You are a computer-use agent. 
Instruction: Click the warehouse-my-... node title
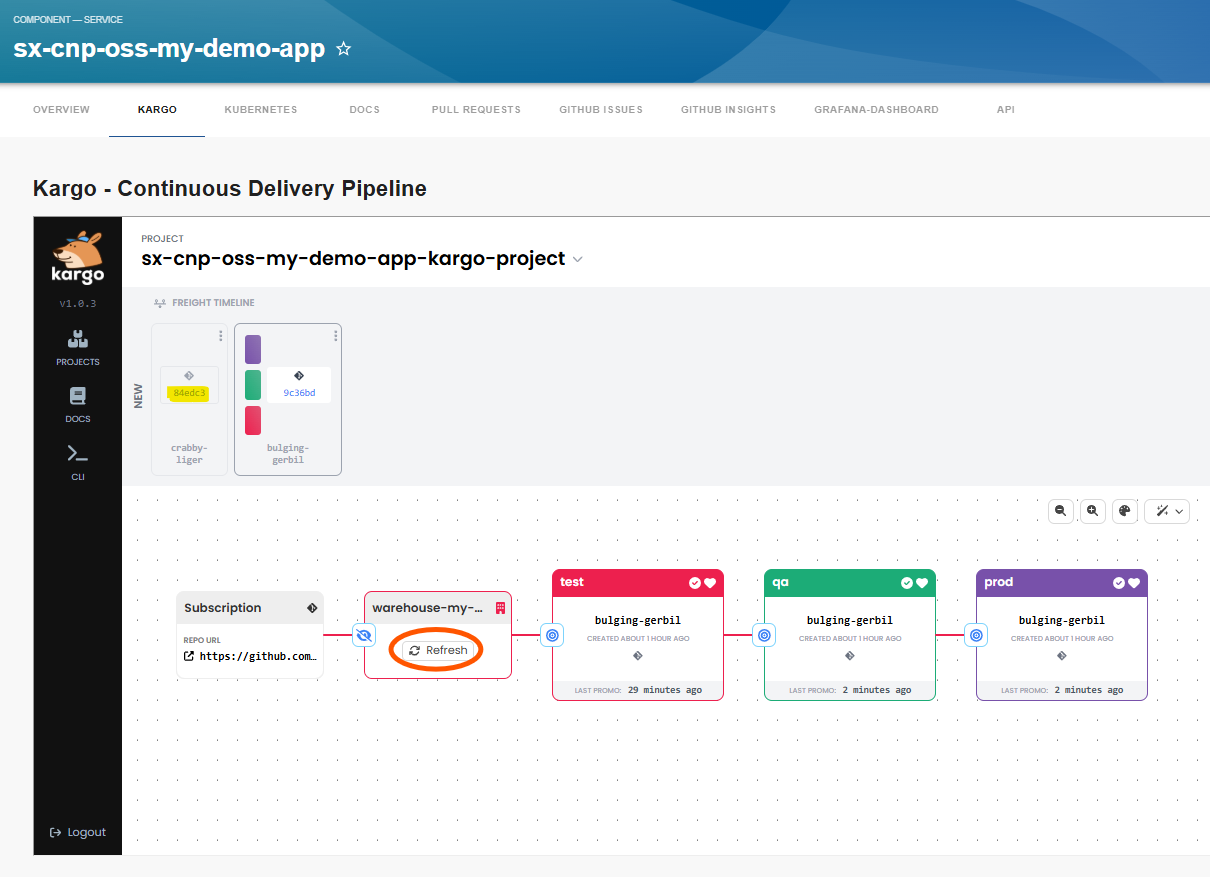click(x=428, y=607)
